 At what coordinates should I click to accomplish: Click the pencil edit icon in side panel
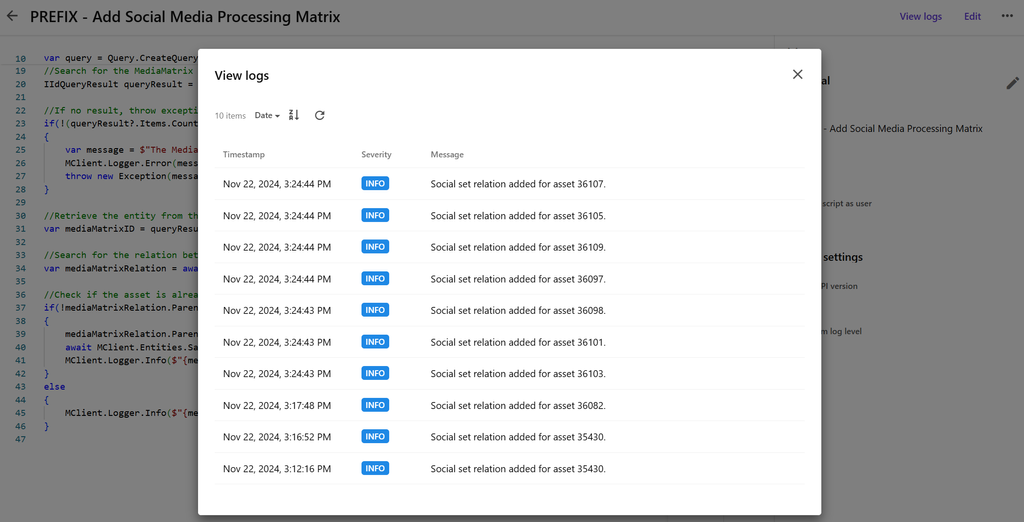1012,84
